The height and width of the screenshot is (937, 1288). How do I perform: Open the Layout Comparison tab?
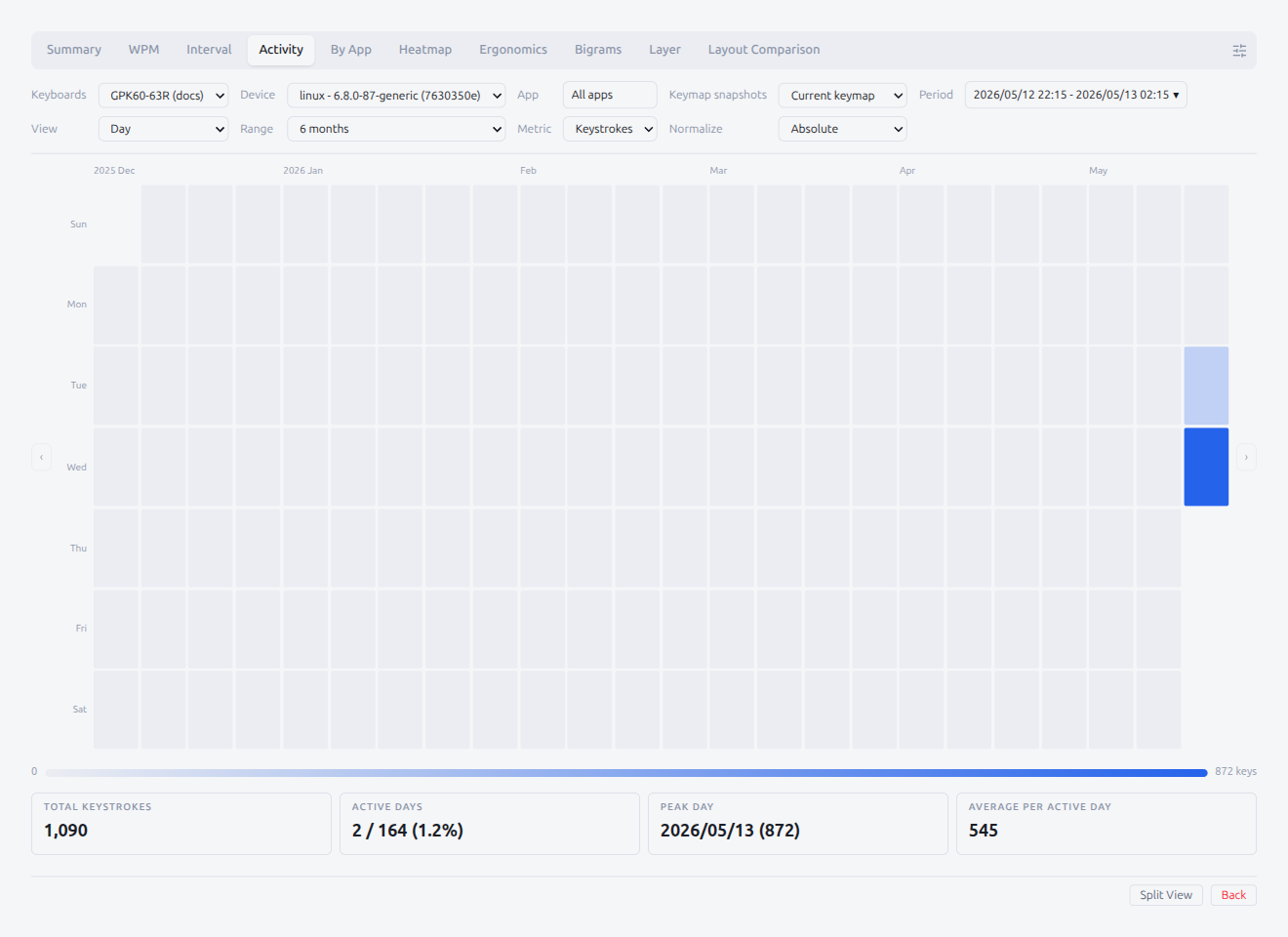764,50
